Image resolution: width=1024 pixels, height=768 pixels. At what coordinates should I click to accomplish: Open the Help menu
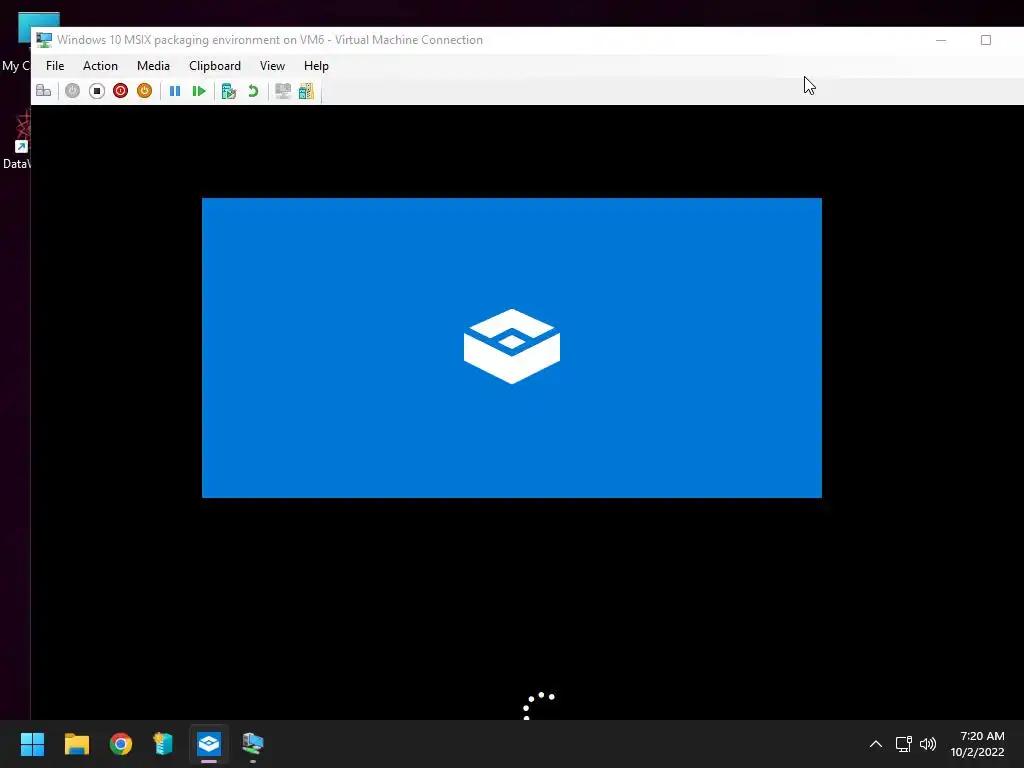pos(316,66)
